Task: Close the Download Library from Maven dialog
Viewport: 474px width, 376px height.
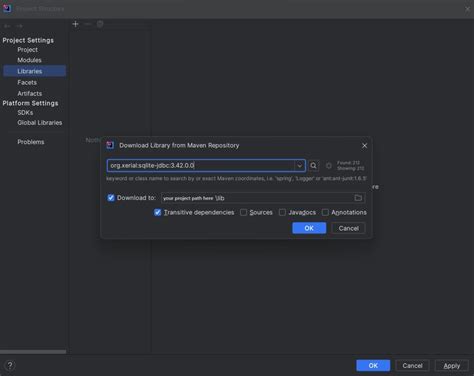Action: pyautogui.click(x=364, y=146)
